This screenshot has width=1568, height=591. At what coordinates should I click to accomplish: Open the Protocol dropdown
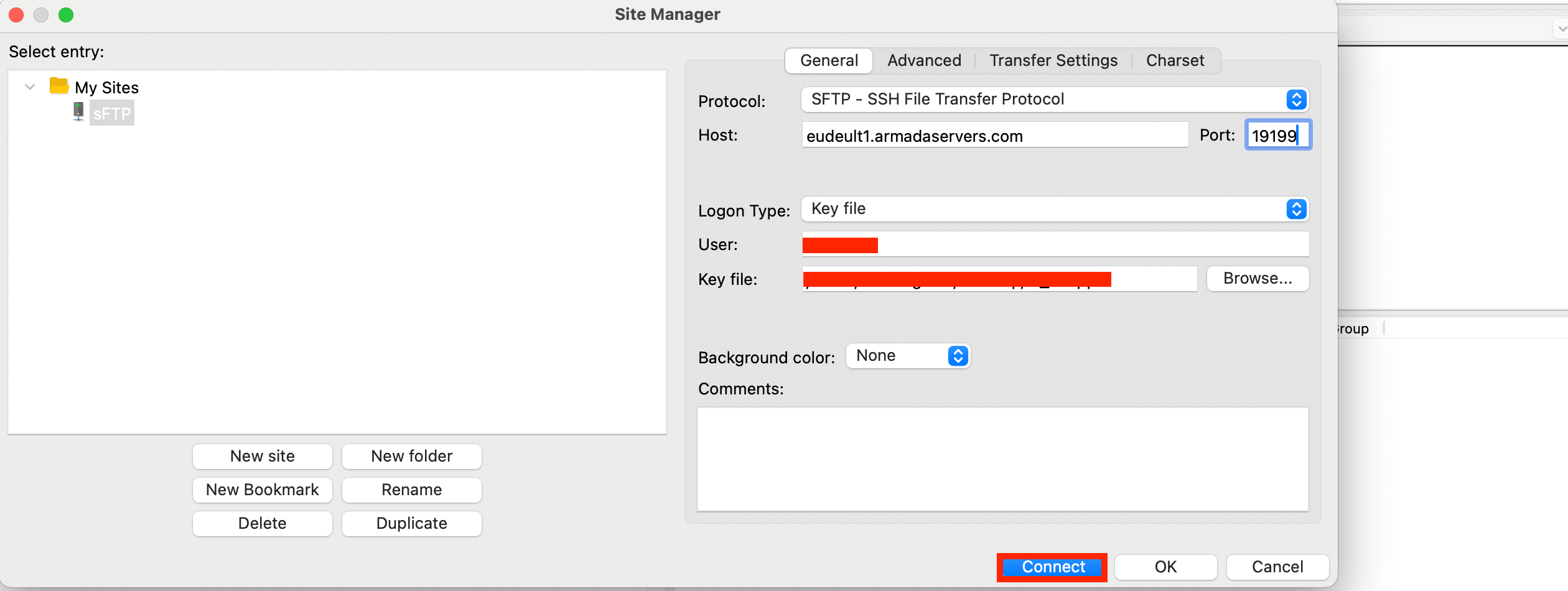pyautogui.click(x=1055, y=100)
